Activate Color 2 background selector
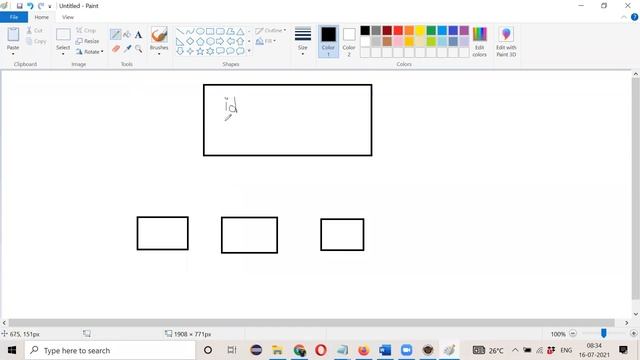The width and height of the screenshot is (640, 360). point(349,41)
